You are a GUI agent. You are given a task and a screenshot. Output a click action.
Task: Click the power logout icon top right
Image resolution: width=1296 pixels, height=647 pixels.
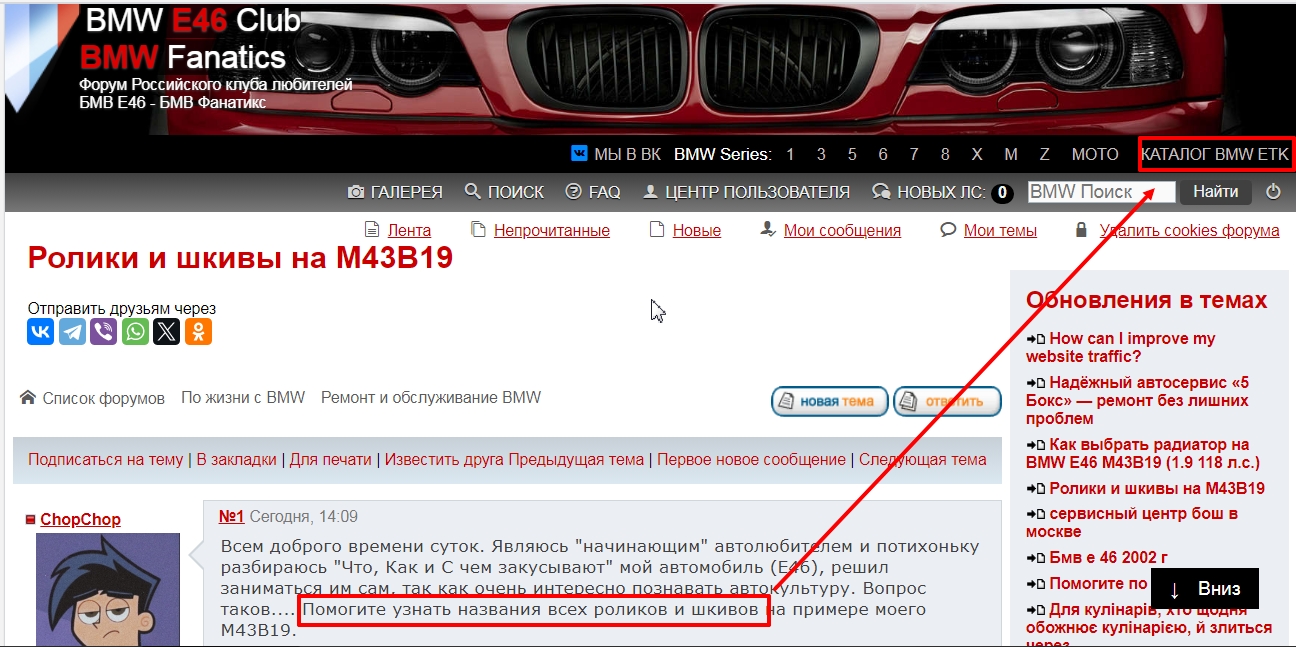coord(1275,191)
